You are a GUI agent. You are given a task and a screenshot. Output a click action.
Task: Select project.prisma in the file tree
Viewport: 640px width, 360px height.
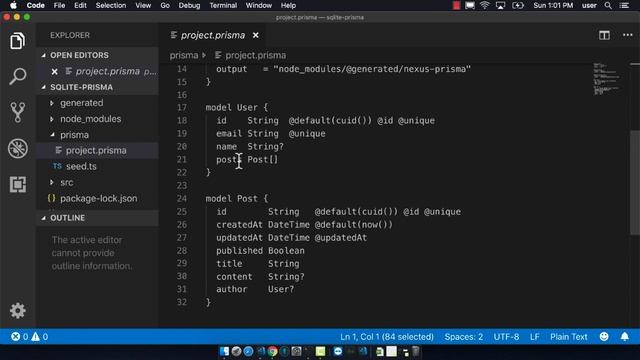(x=96, y=151)
